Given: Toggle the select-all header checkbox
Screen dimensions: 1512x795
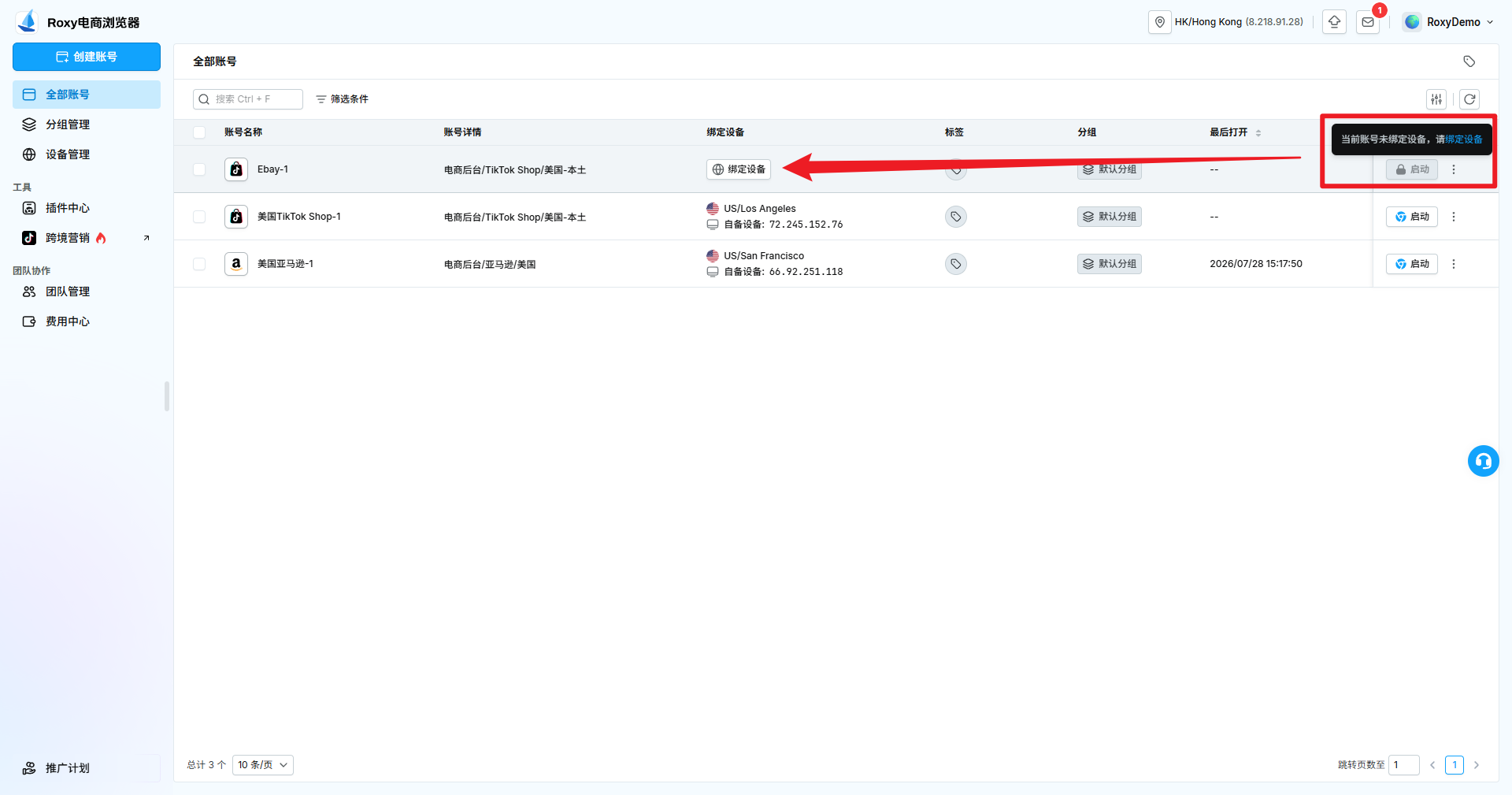Looking at the screenshot, I should [x=199, y=132].
